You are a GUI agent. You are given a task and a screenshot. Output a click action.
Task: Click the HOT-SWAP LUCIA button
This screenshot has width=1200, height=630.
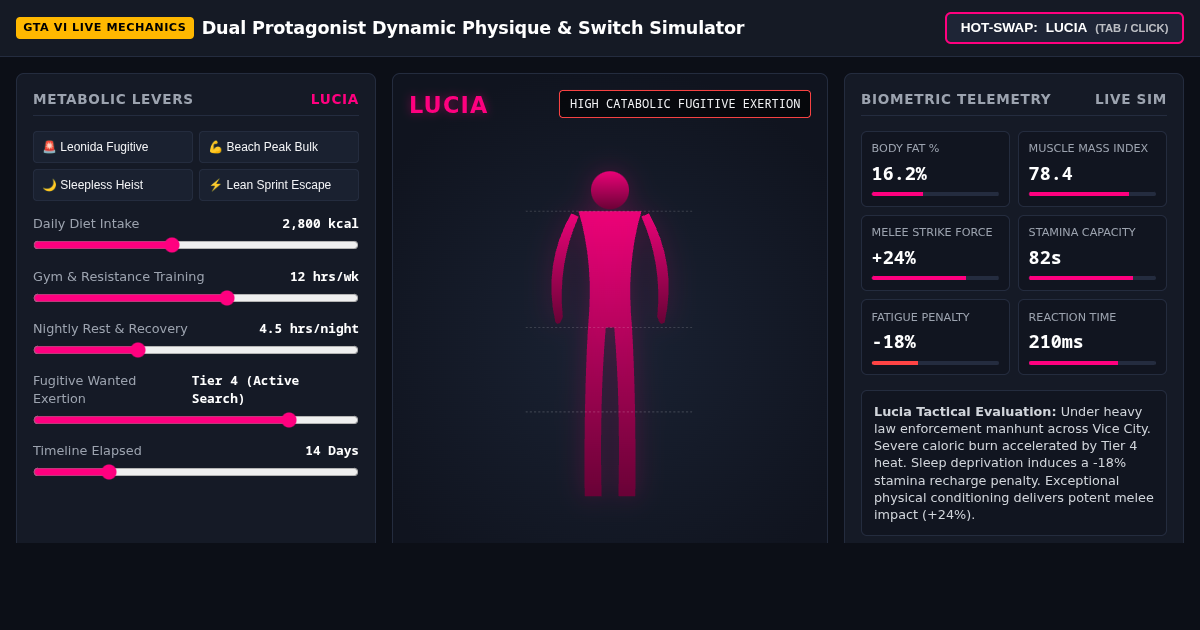(1064, 28)
